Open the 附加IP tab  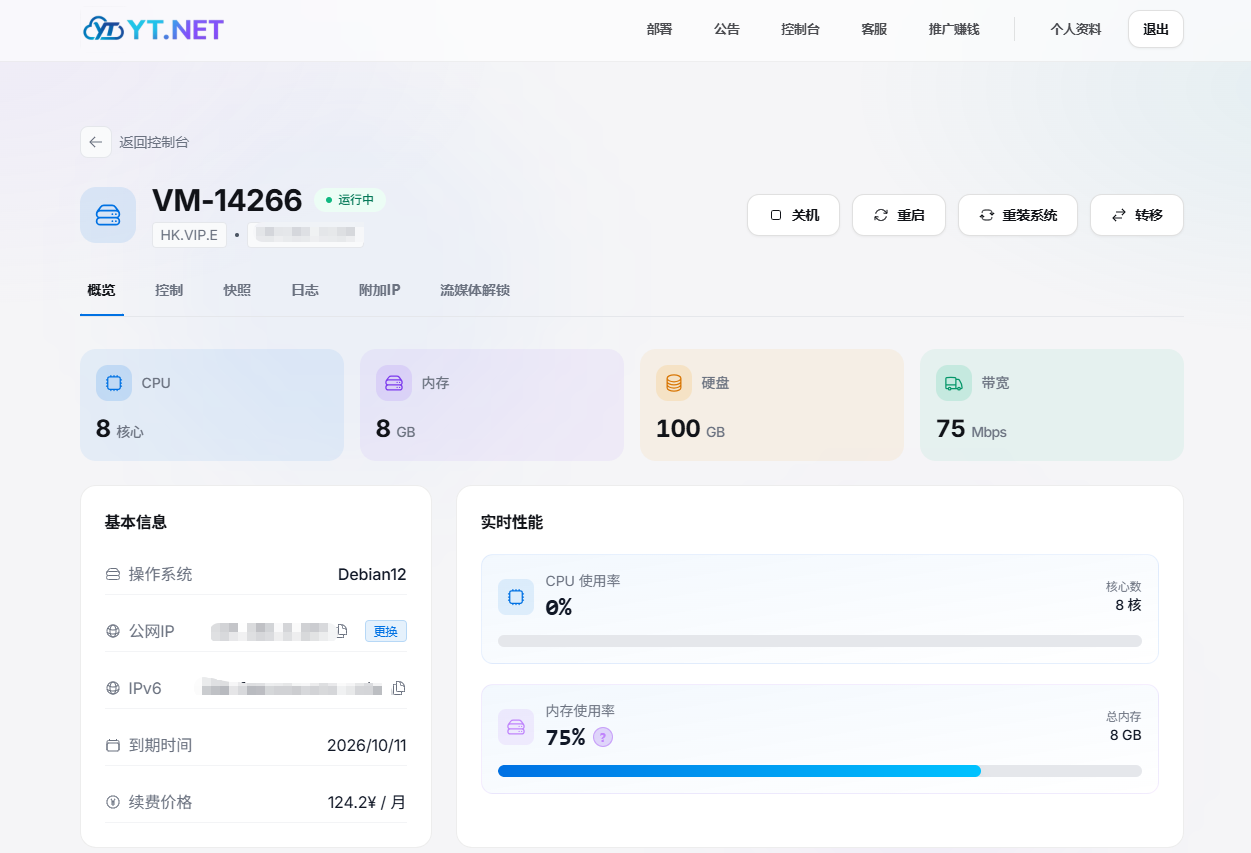coord(380,290)
